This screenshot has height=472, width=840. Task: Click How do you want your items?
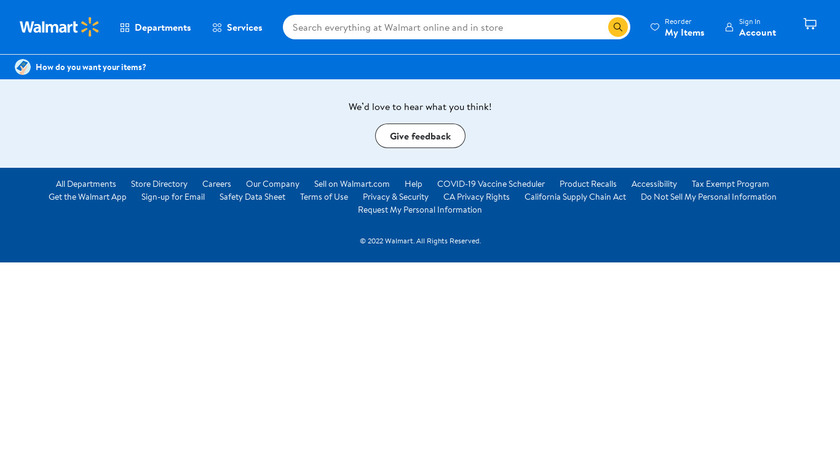point(91,67)
